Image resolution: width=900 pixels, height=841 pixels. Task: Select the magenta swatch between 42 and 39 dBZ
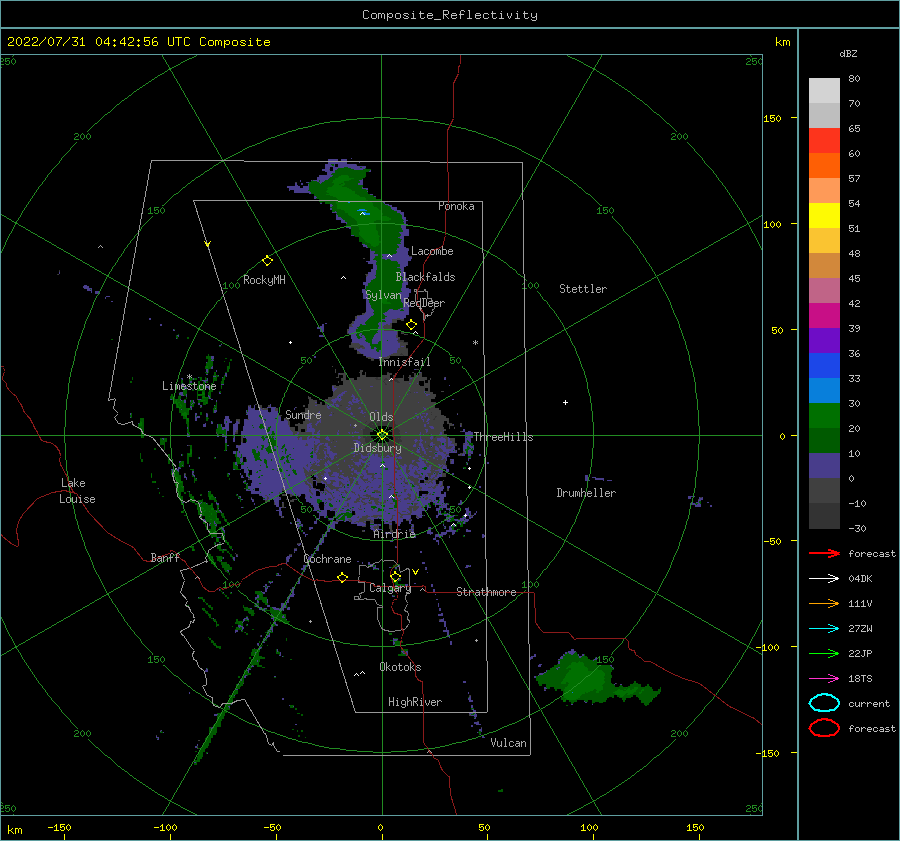click(x=824, y=315)
